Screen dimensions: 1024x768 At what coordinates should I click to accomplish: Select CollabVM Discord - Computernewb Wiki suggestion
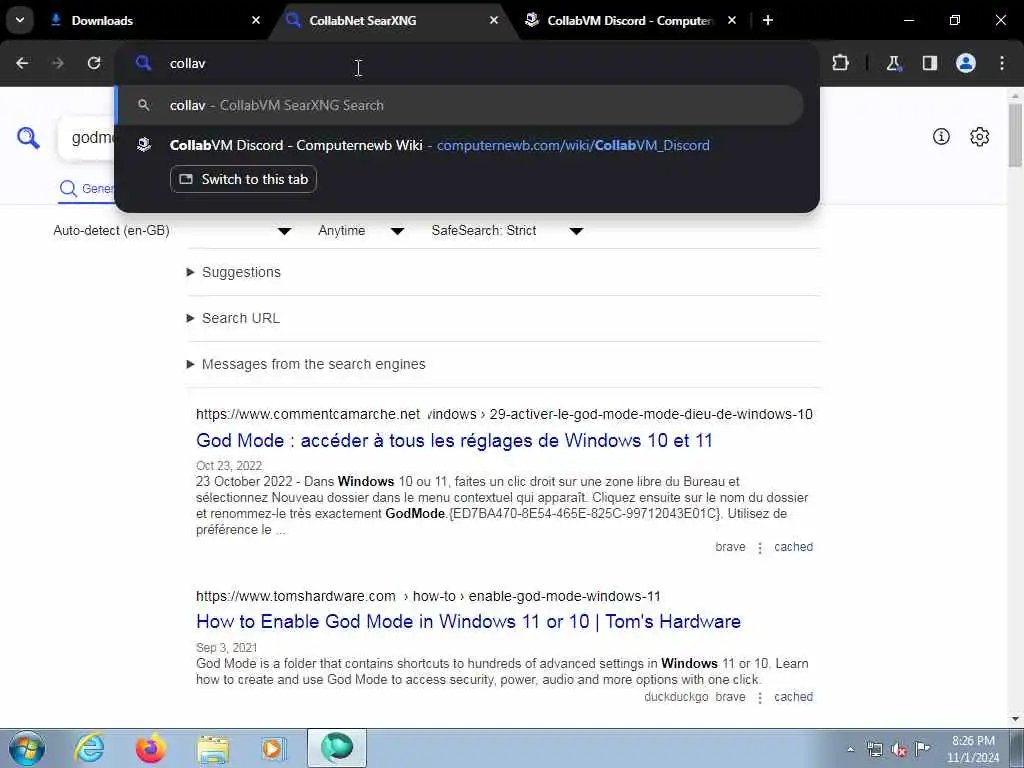coord(439,145)
